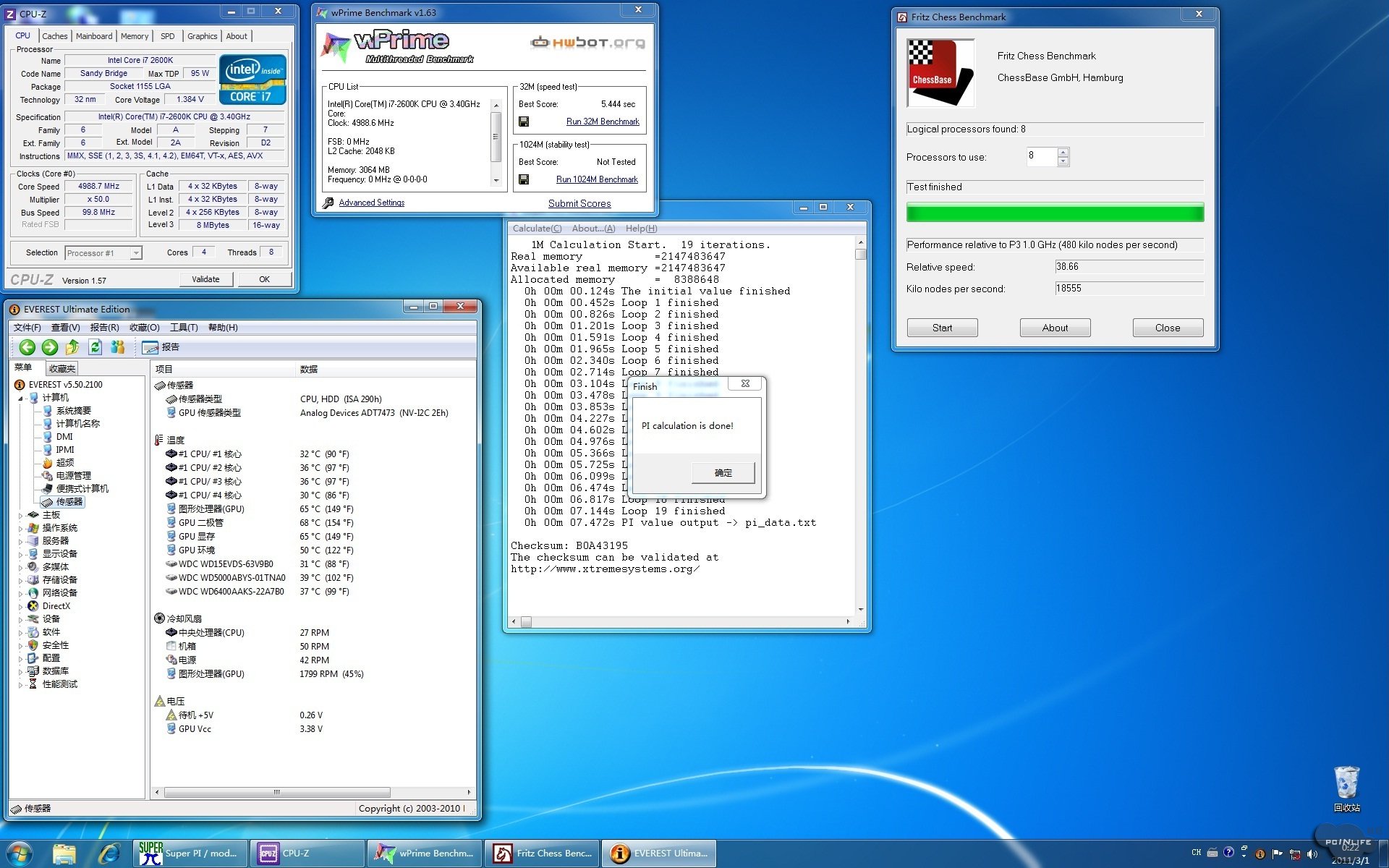This screenshot has height=868, width=1389.
Task: Open the 工具(T) menu in EVEREST
Action: click(184, 328)
